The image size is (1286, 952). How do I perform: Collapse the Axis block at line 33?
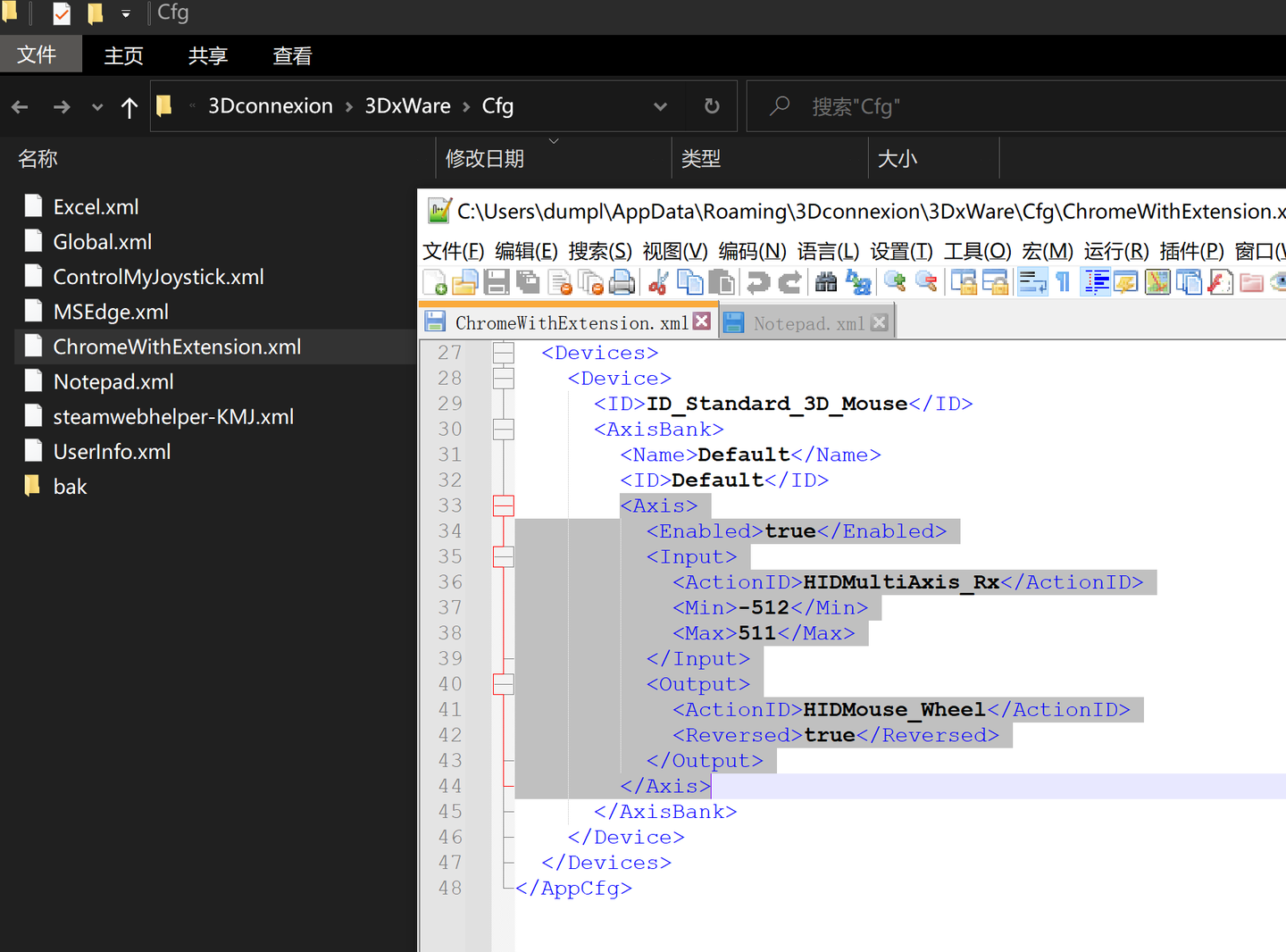point(504,506)
